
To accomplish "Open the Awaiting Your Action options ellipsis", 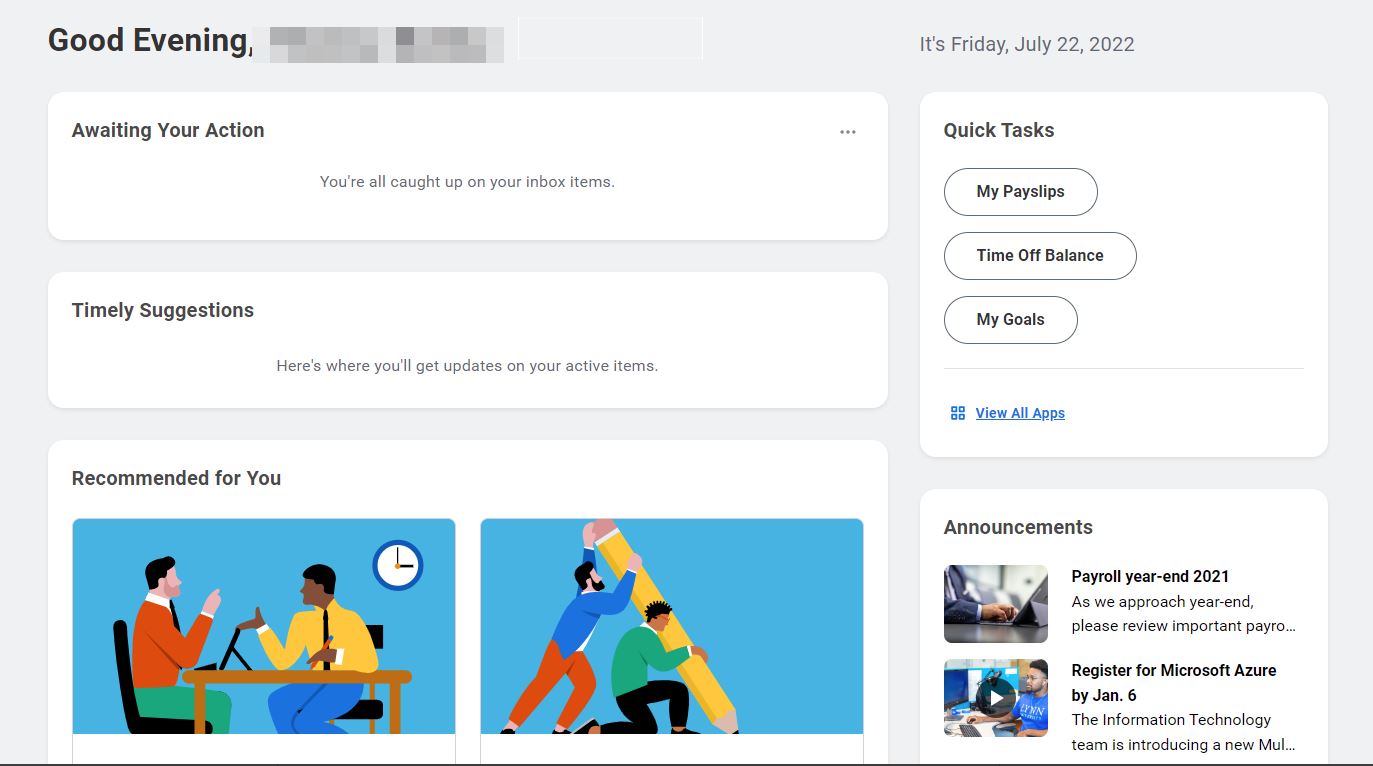I will [848, 132].
